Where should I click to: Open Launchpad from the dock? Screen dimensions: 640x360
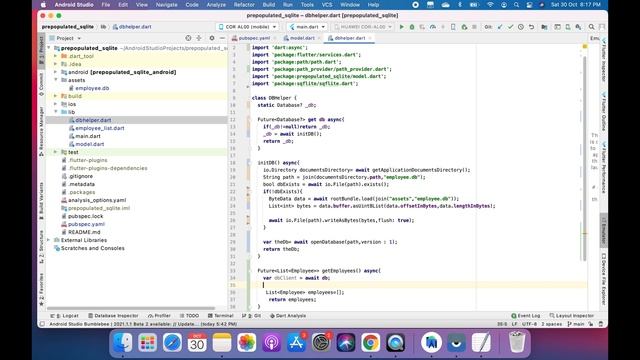147,342
